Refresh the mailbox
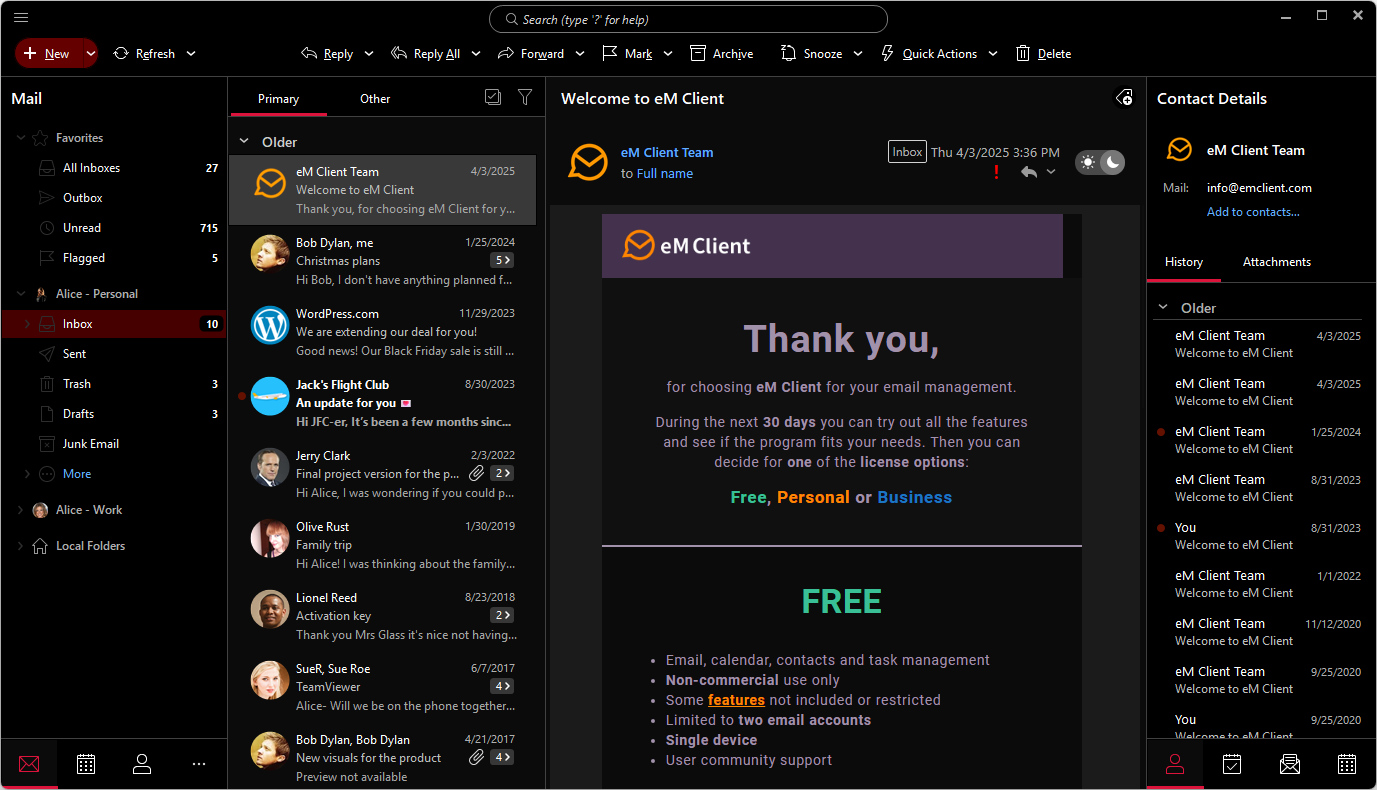Image resolution: width=1377 pixels, height=790 pixels. pyautogui.click(x=144, y=54)
